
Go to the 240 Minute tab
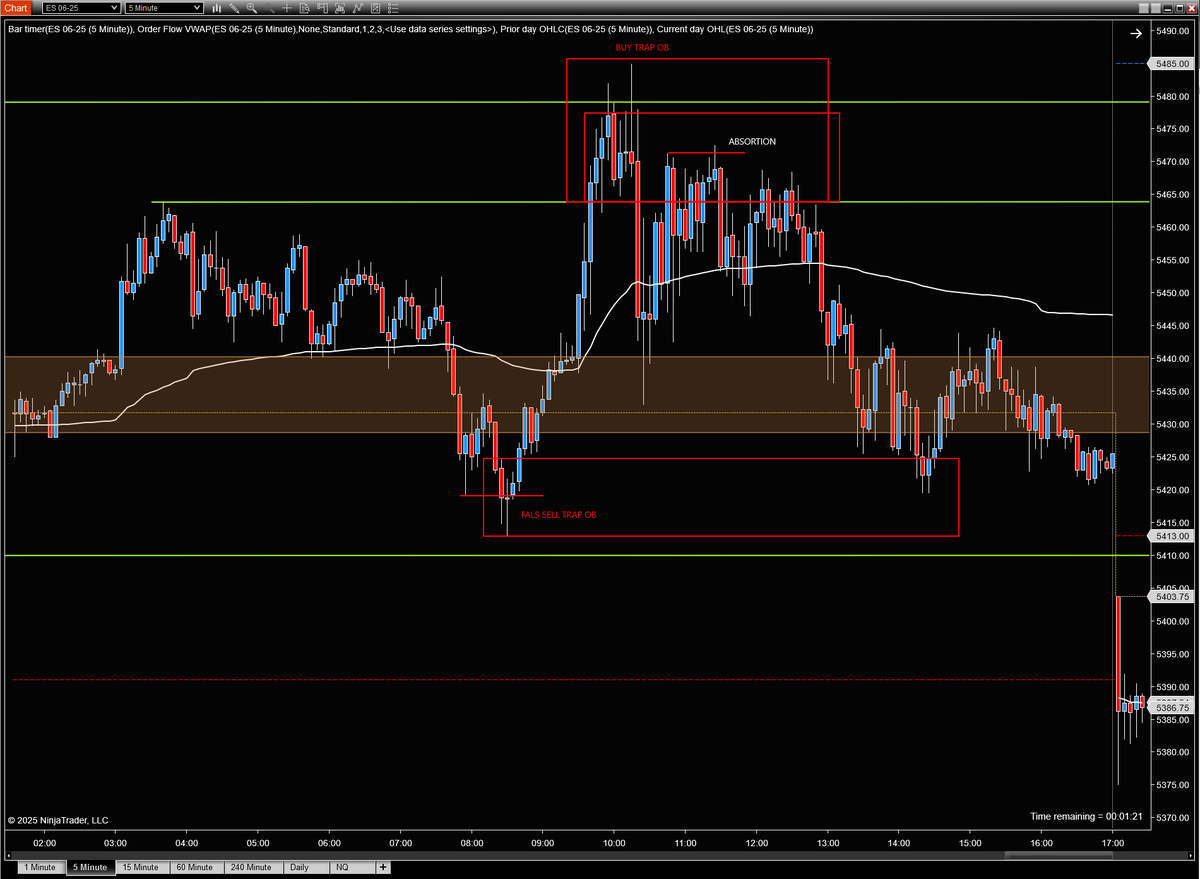point(253,867)
